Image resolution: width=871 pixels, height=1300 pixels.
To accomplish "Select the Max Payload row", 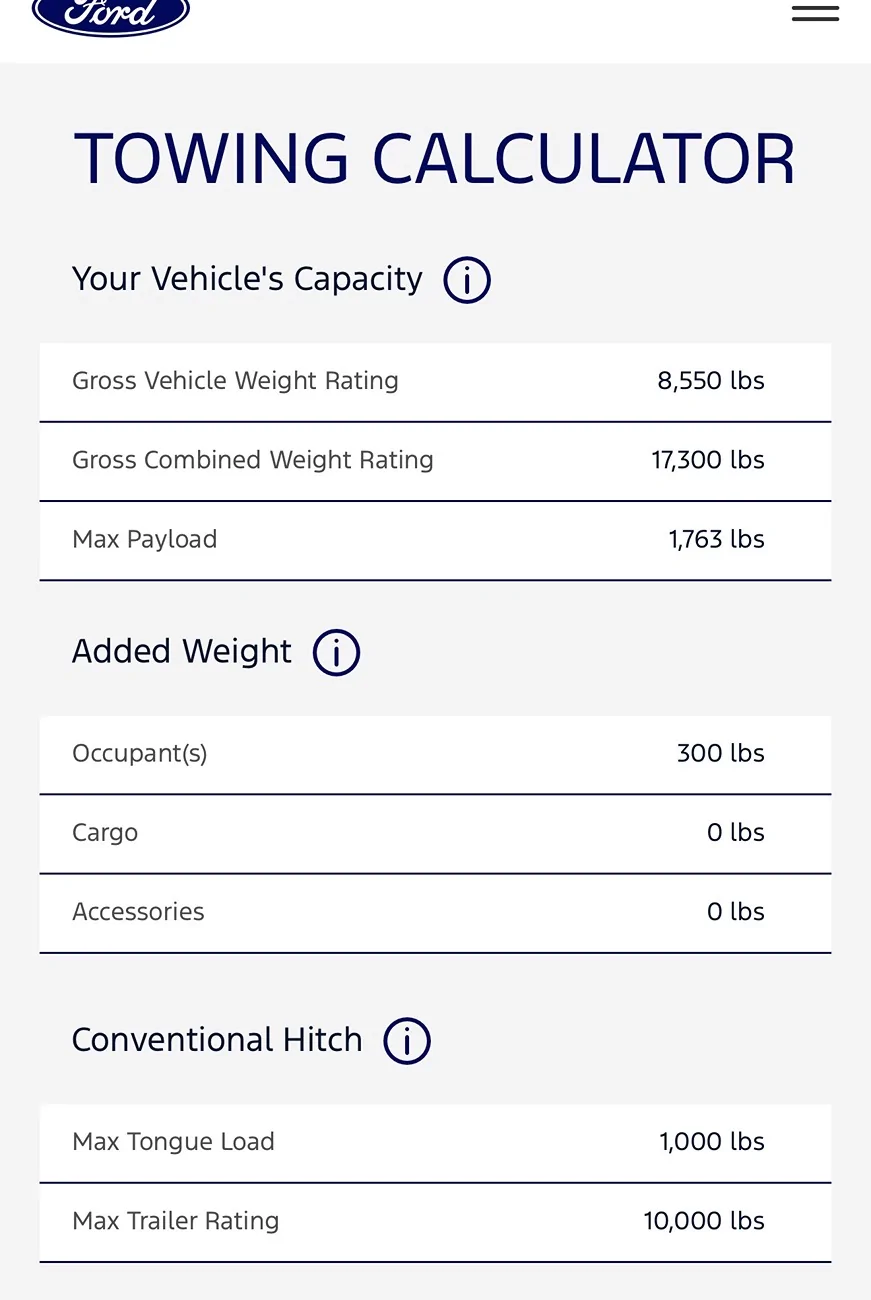I will 435,540.
